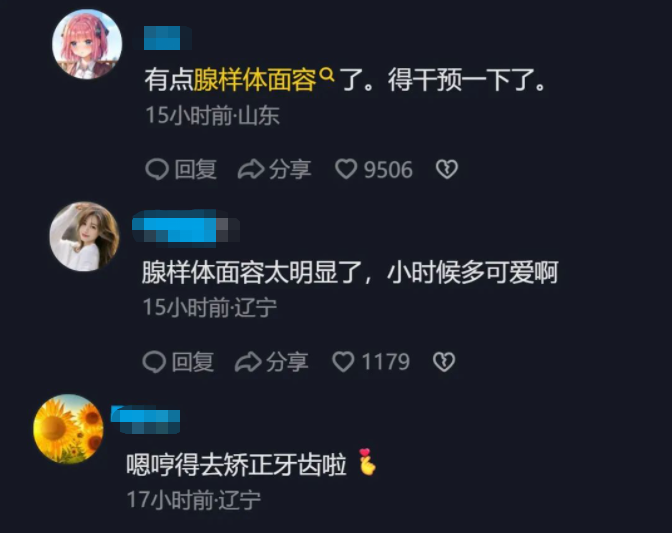Open the sunflower avatar profile

pos(68,429)
